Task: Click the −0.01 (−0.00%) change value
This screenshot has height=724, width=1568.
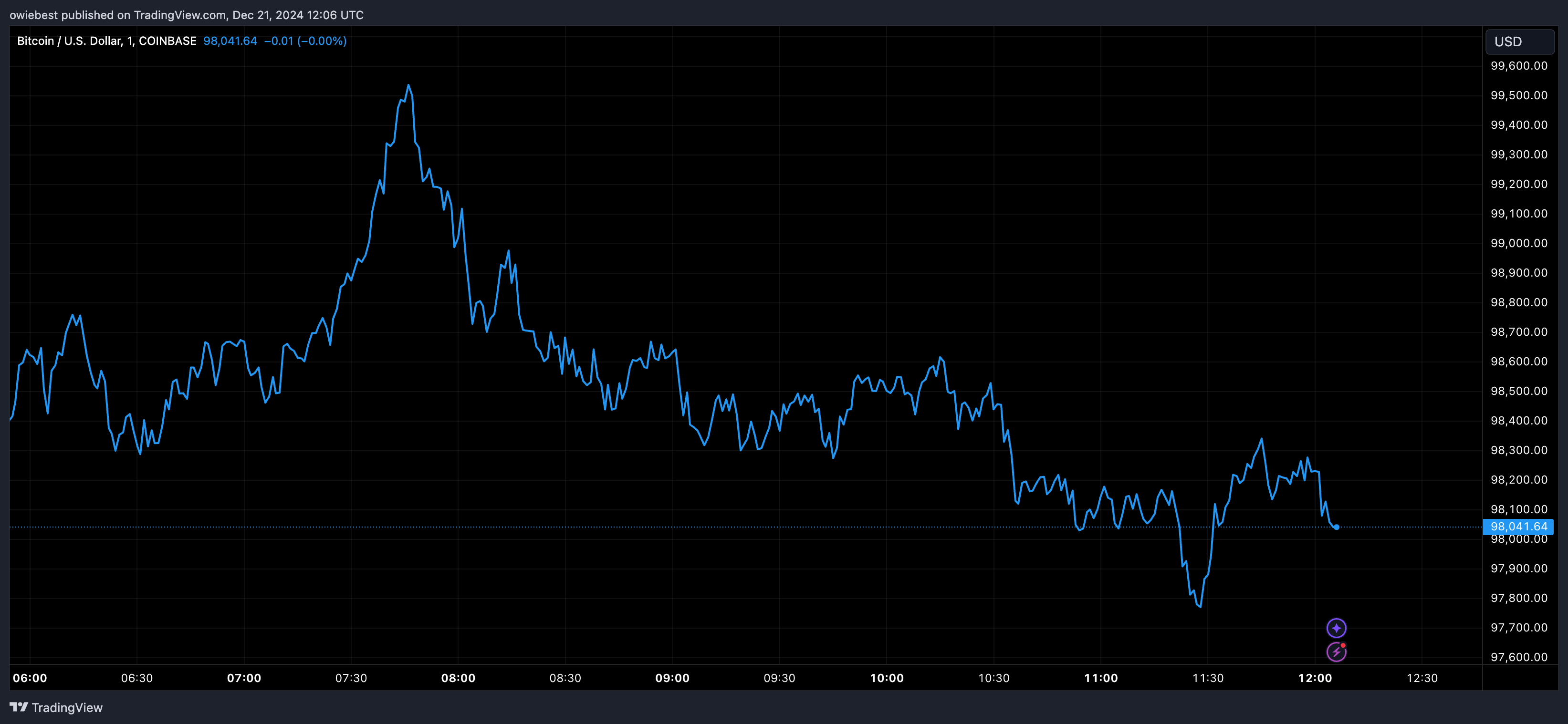Action: click(x=305, y=41)
